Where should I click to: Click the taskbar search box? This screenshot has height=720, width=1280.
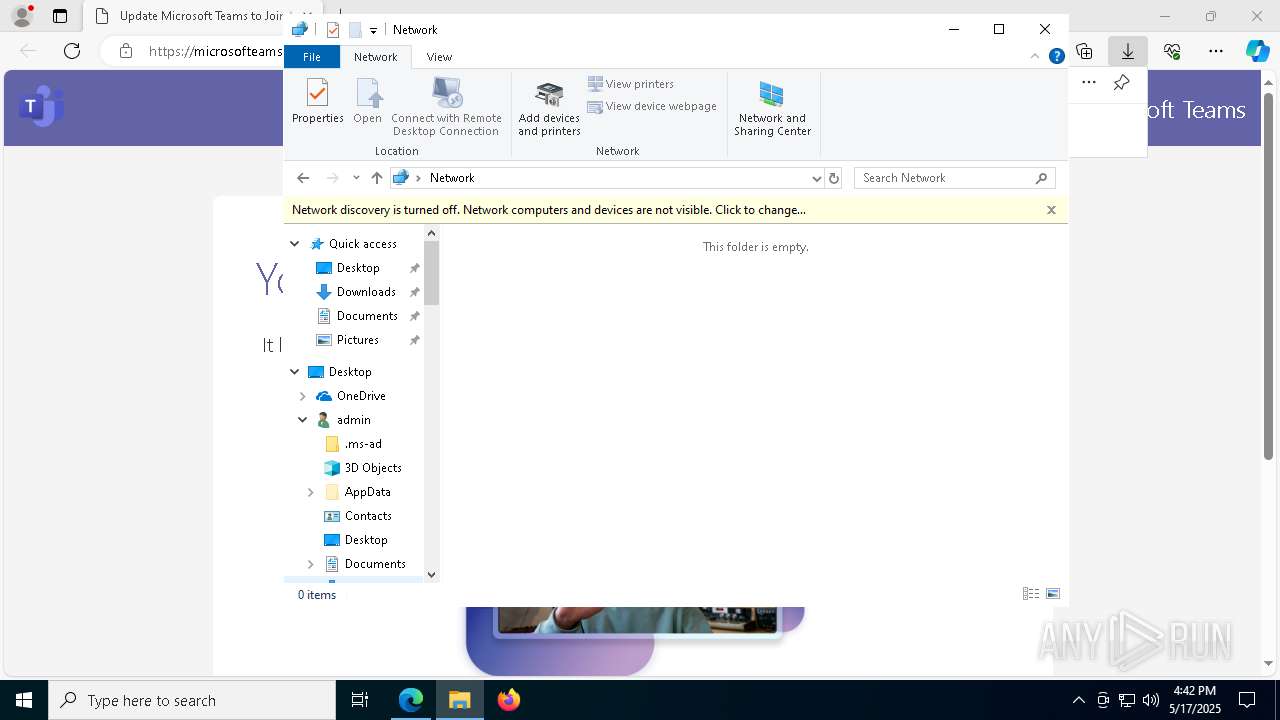tap(192, 700)
